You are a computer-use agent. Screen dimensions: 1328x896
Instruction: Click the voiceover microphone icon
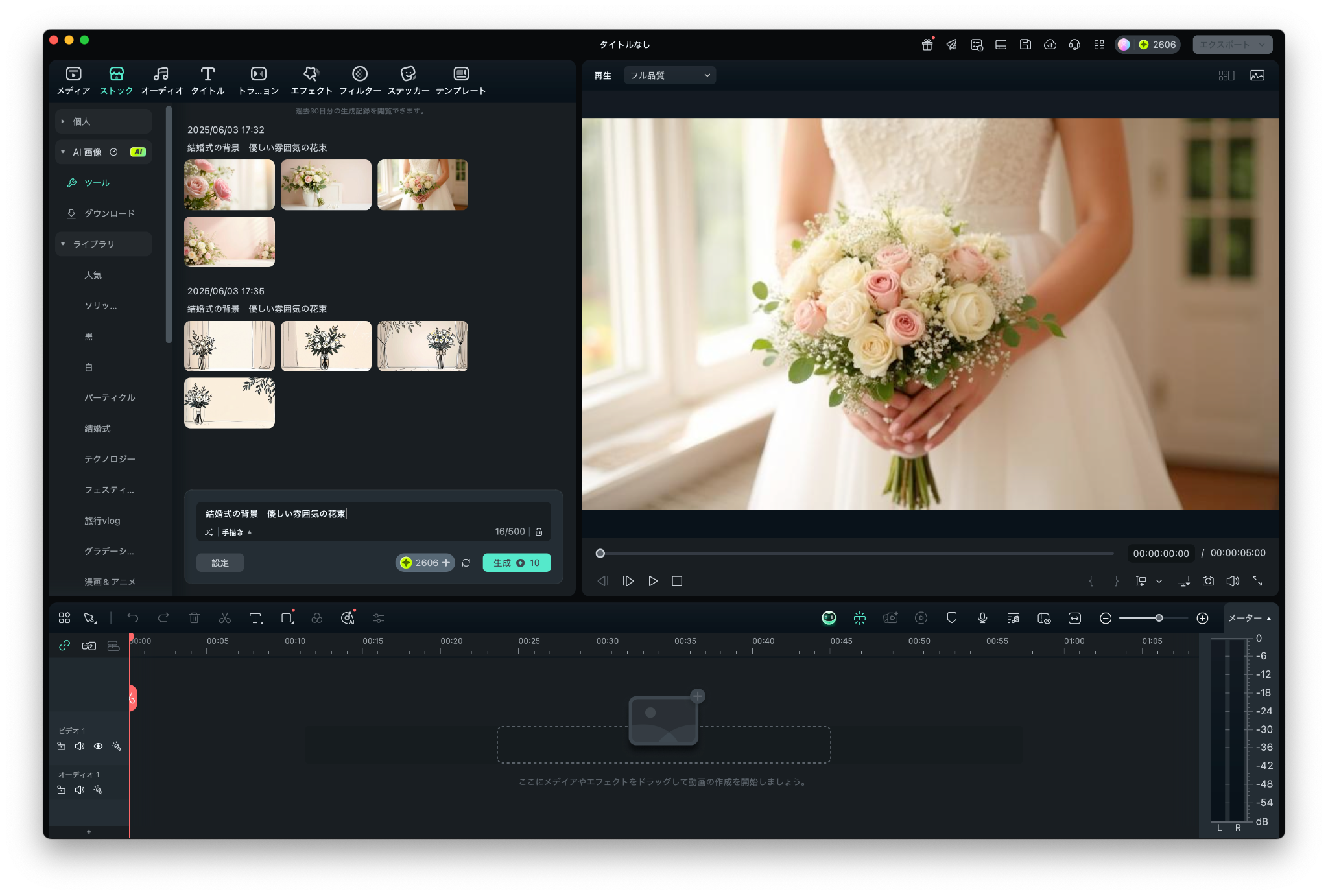(x=982, y=618)
